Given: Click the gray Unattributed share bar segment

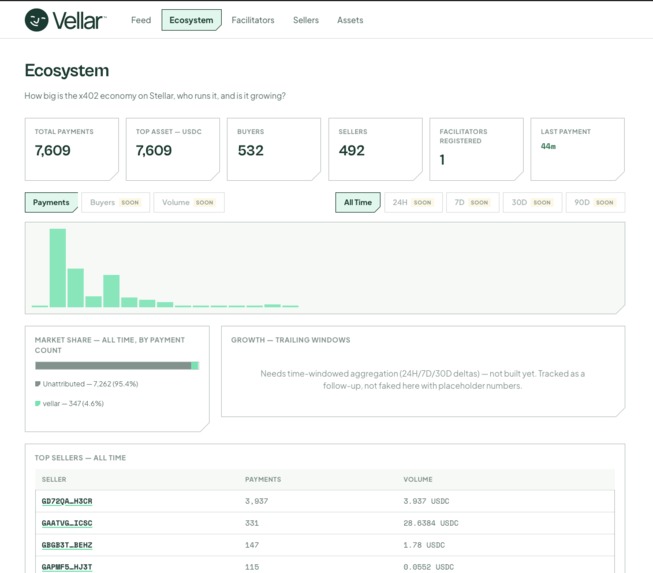Looking at the screenshot, I should tap(113, 366).
